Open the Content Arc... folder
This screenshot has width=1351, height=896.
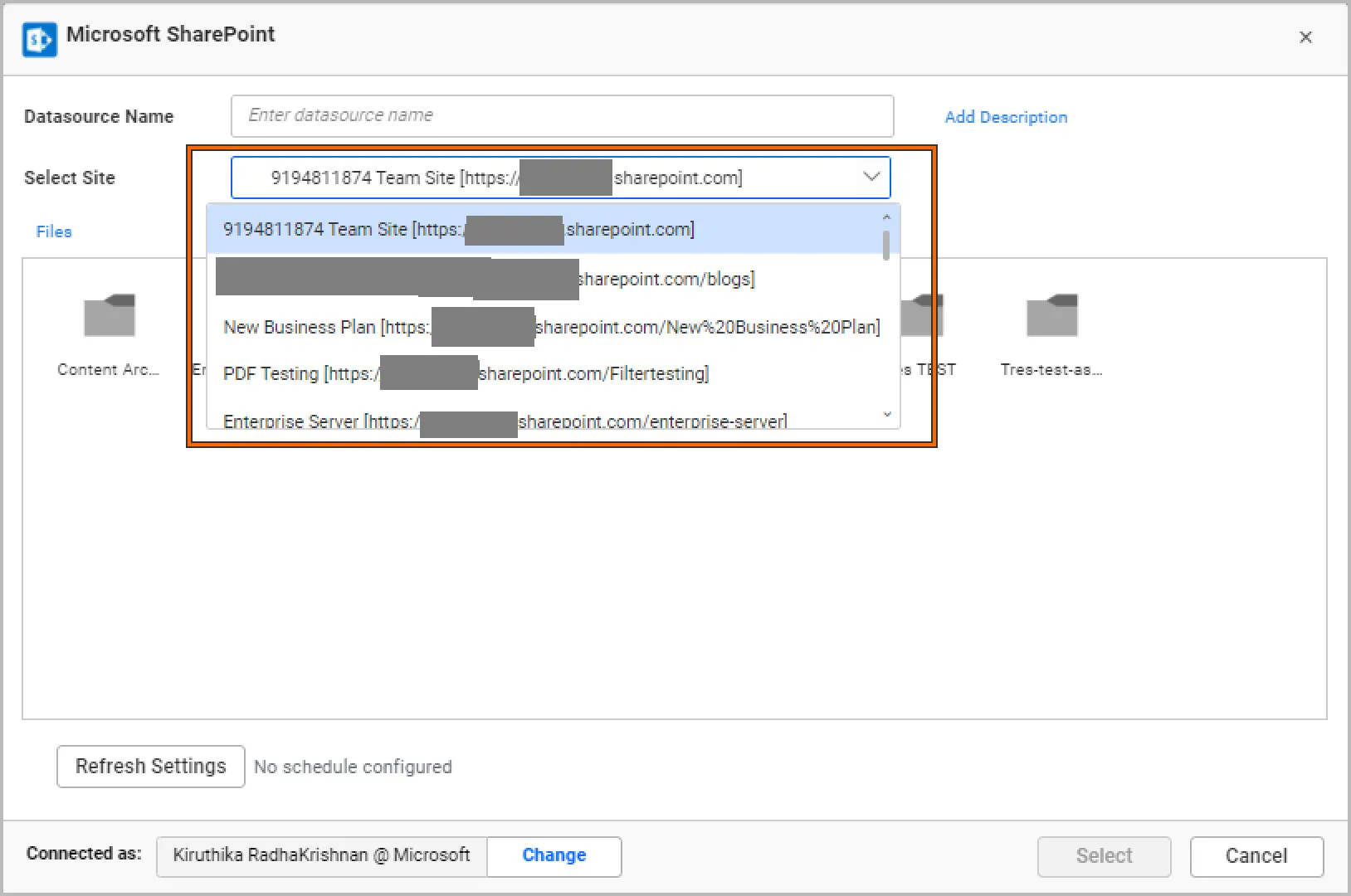[x=109, y=316]
